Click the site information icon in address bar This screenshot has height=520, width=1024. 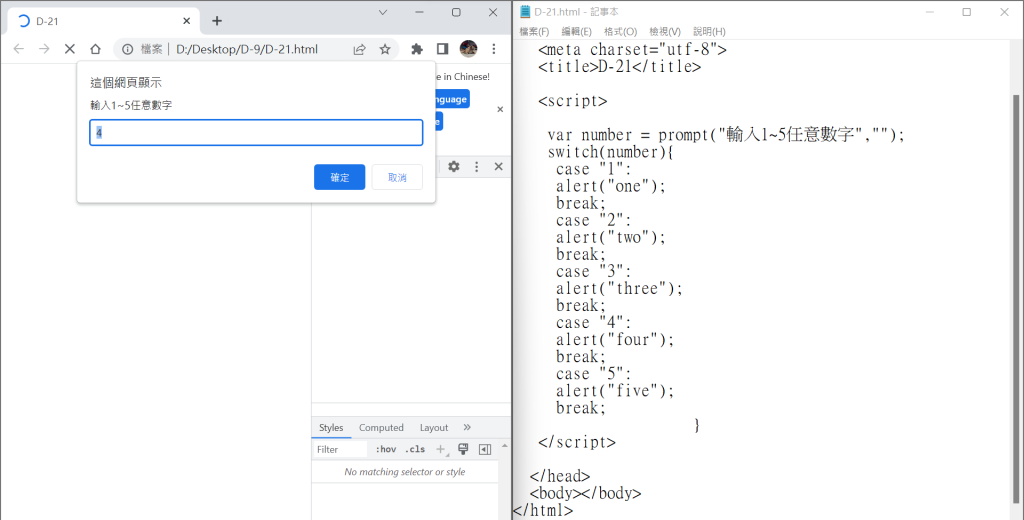click(x=128, y=49)
